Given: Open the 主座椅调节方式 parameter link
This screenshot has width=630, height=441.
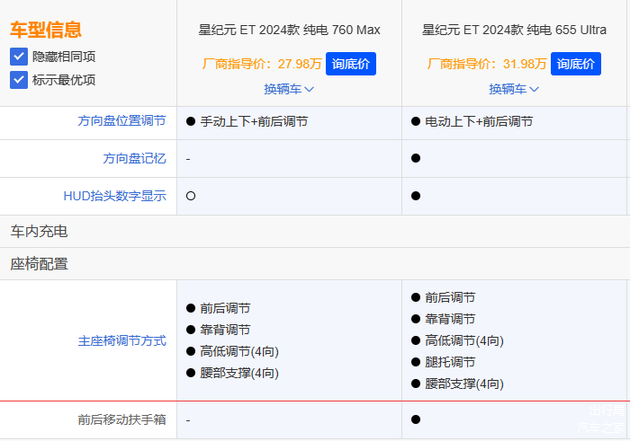Looking at the screenshot, I should click(121, 341).
